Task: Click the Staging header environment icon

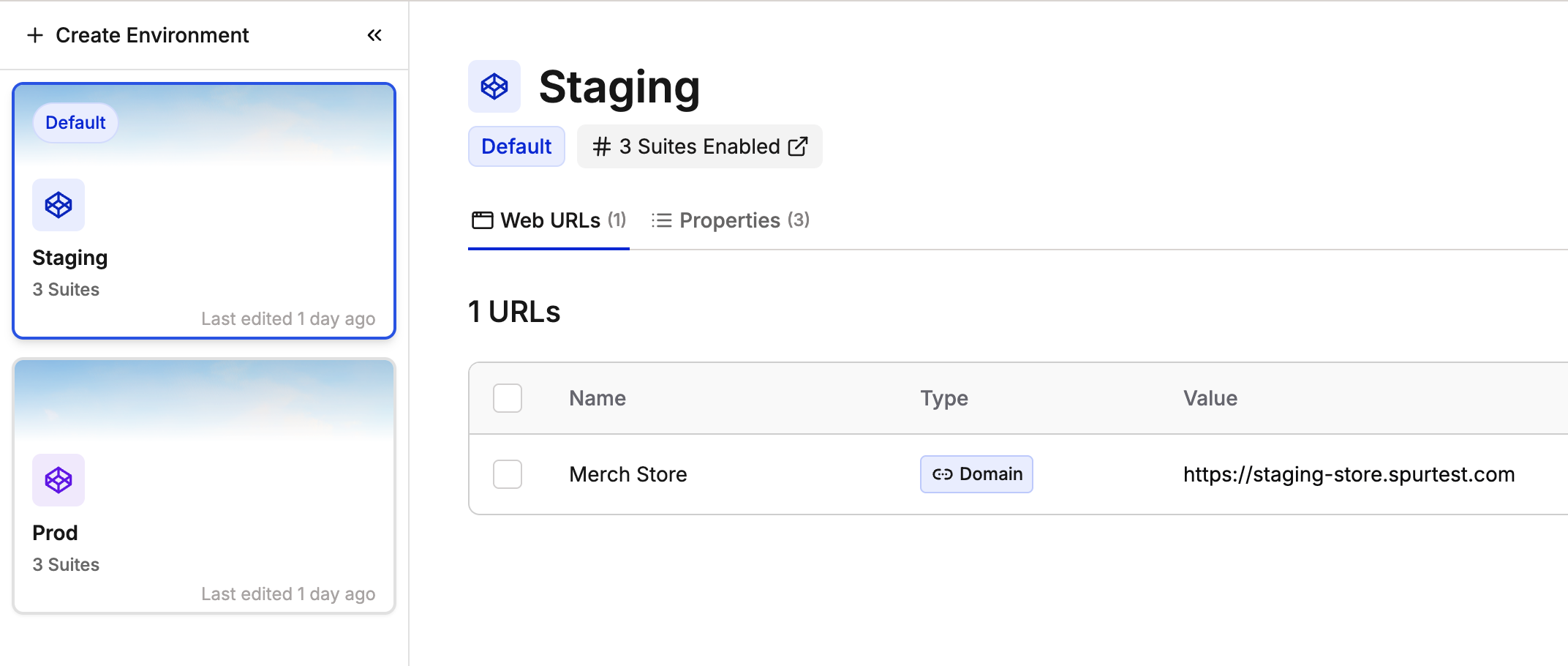Action: [494, 86]
